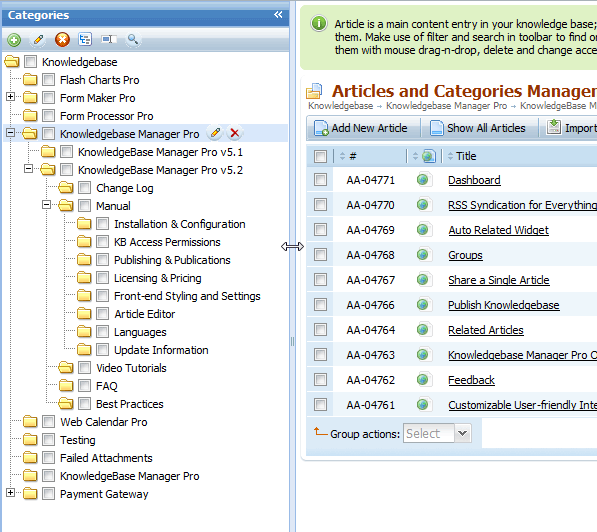Check the Knowledgebase root category checkbox

point(30,62)
